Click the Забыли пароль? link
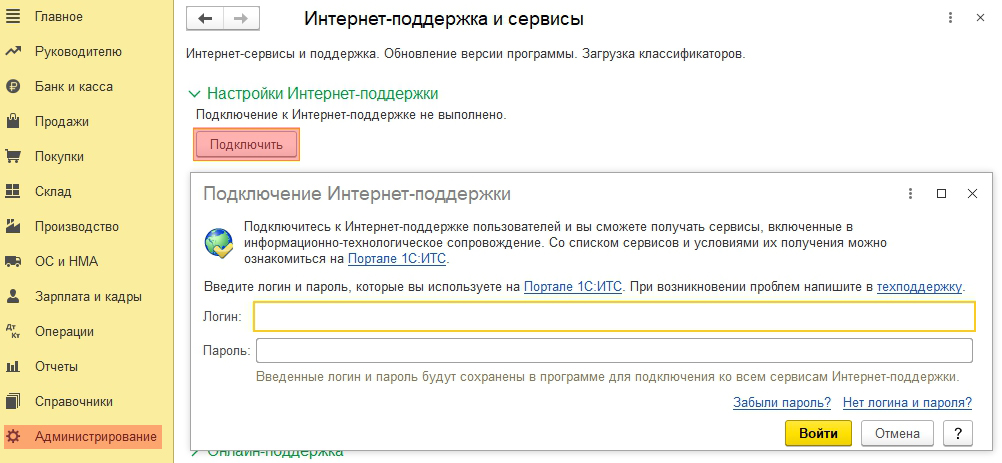Image resolution: width=1002 pixels, height=463 pixels. coord(782,402)
